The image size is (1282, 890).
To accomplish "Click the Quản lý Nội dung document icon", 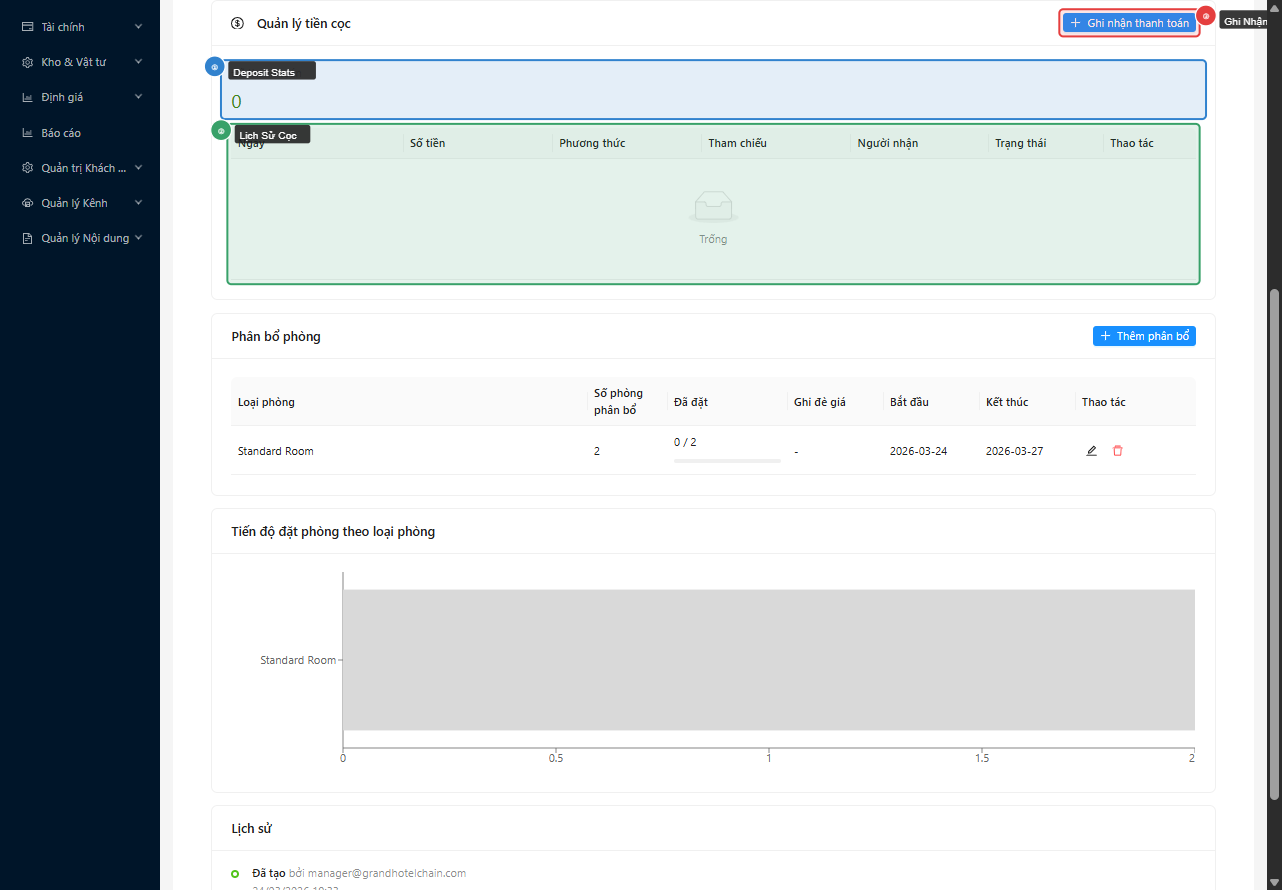I will (x=25, y=237).
